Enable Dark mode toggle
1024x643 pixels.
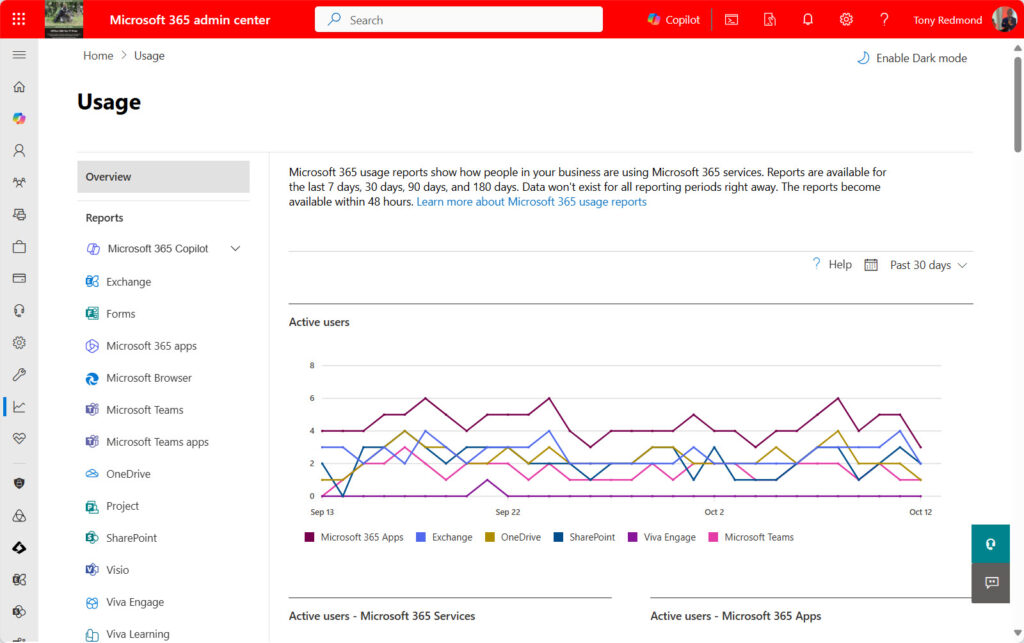pyautogui.click(x=911, y=58)
